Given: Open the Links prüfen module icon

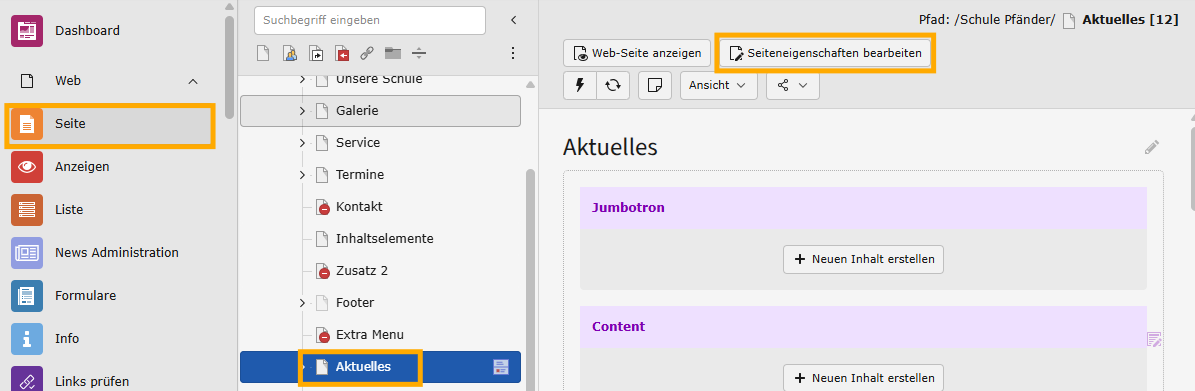Looking at the screenshot, I should [27, 379].
